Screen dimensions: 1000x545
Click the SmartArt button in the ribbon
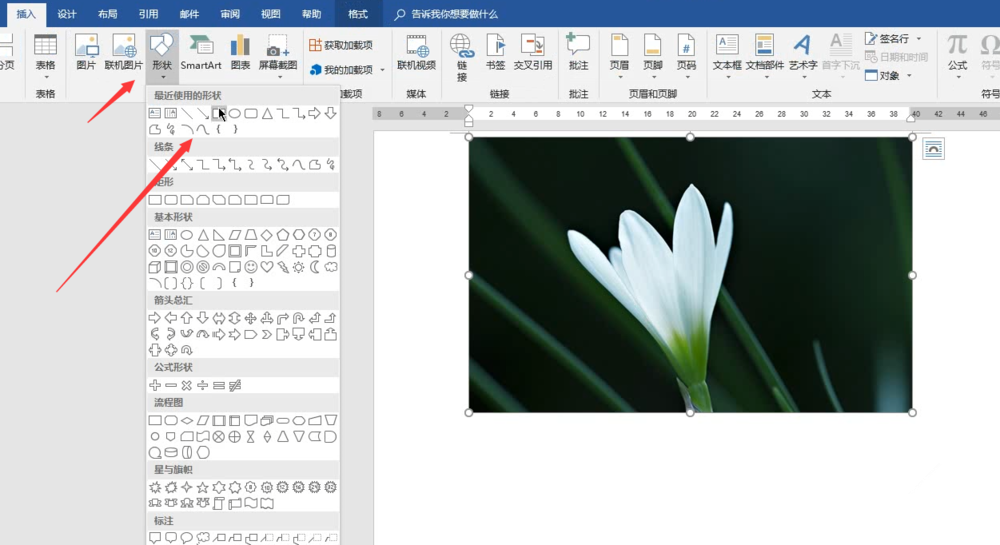tap(200, 52)
